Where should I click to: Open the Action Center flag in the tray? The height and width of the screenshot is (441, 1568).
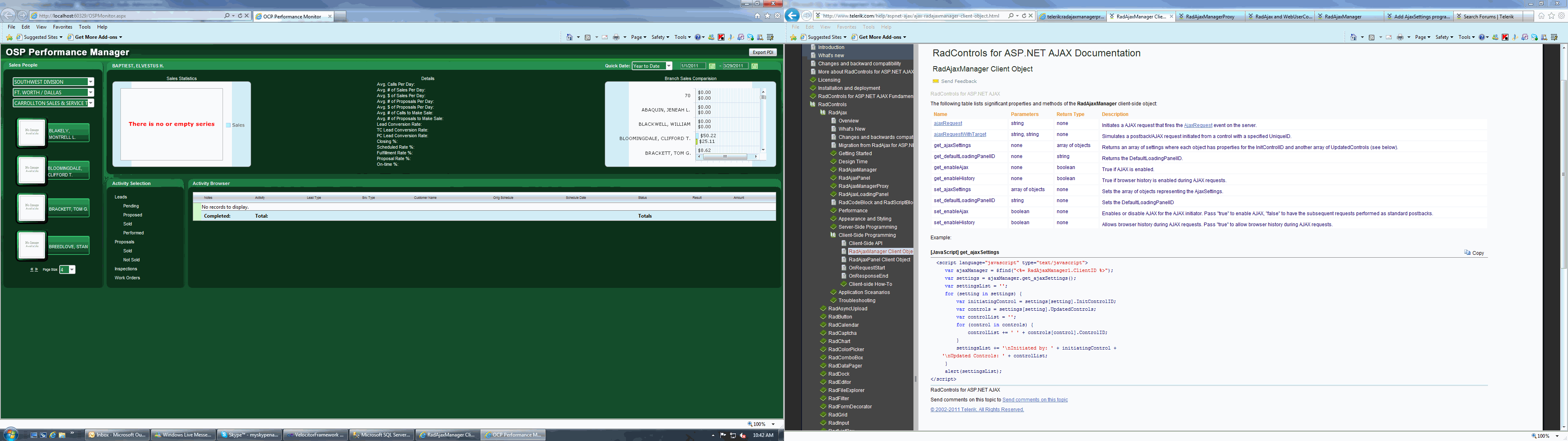(723, 435)
